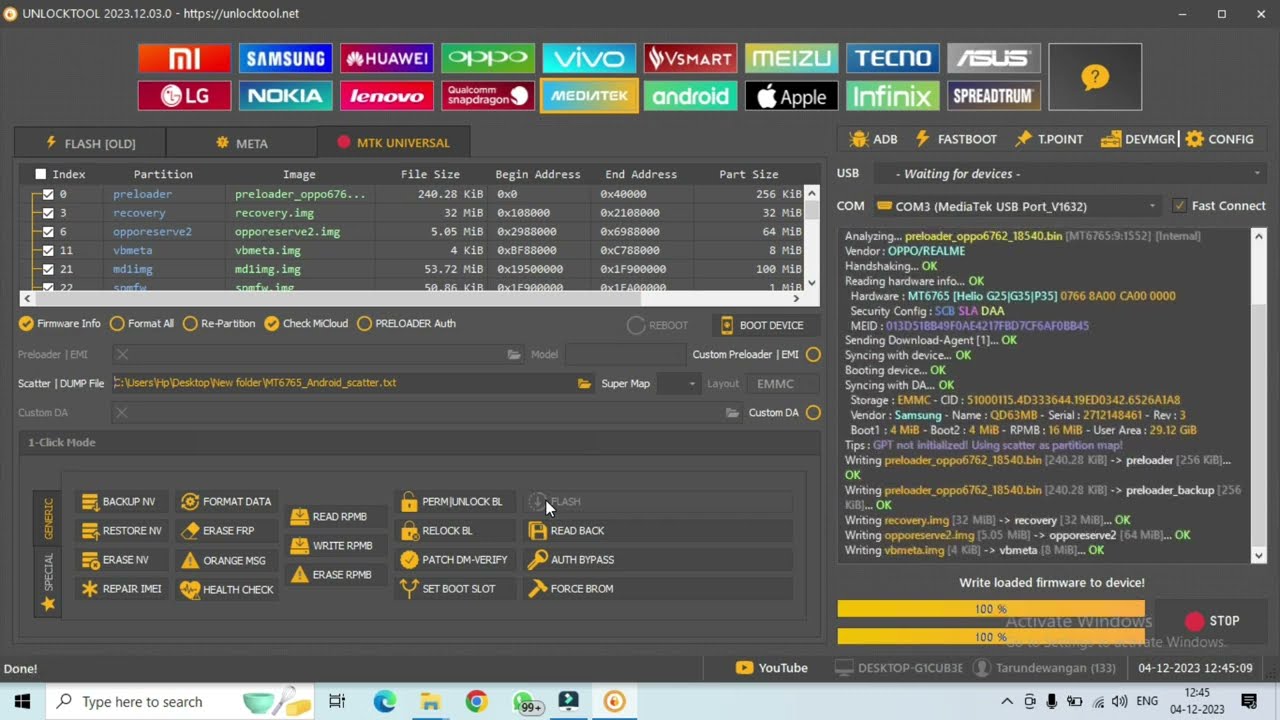
Task: Pick the Vivo brand tile
Action: [x=589, y=58]
